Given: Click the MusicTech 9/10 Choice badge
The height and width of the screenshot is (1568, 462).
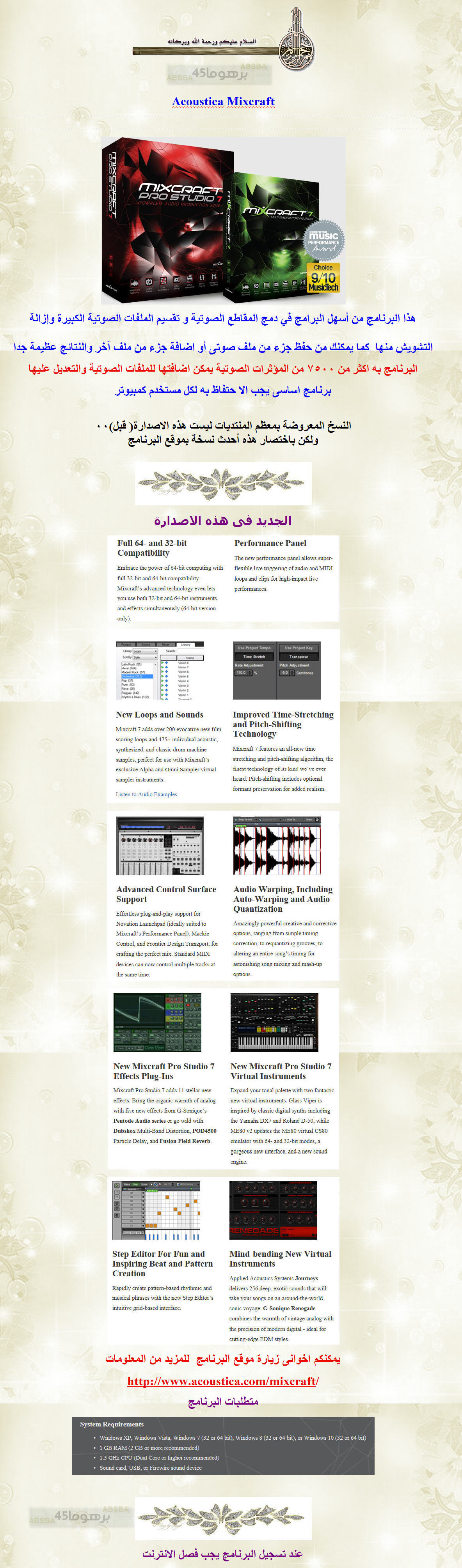Looking at the screenshot, I should (x=323, y=278).
